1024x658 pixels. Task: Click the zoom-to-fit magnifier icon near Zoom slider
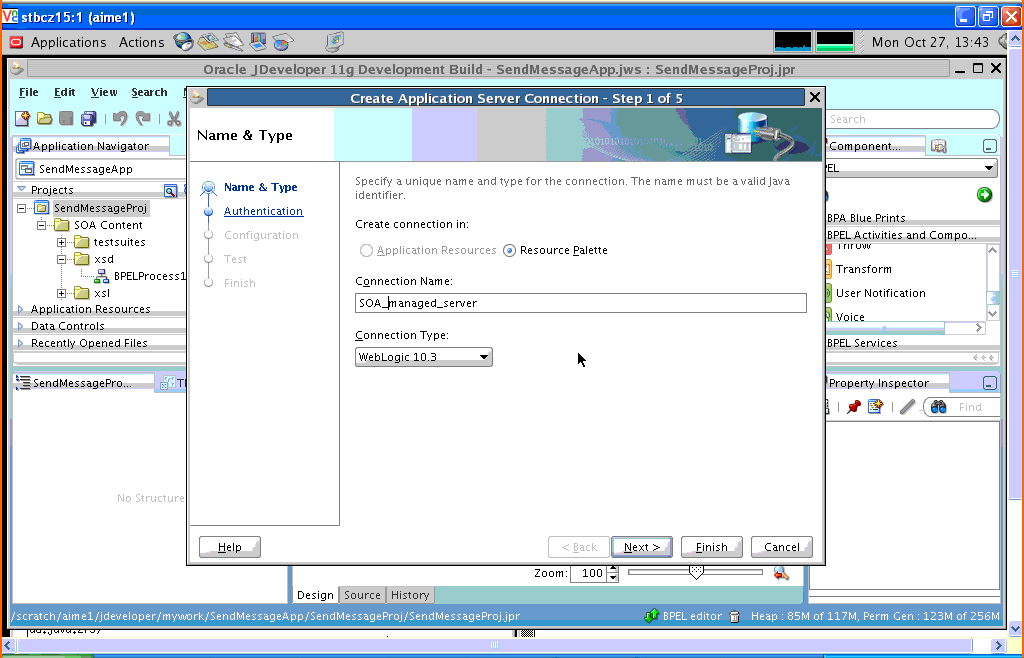pyautogui.click(x=781, y=573)
